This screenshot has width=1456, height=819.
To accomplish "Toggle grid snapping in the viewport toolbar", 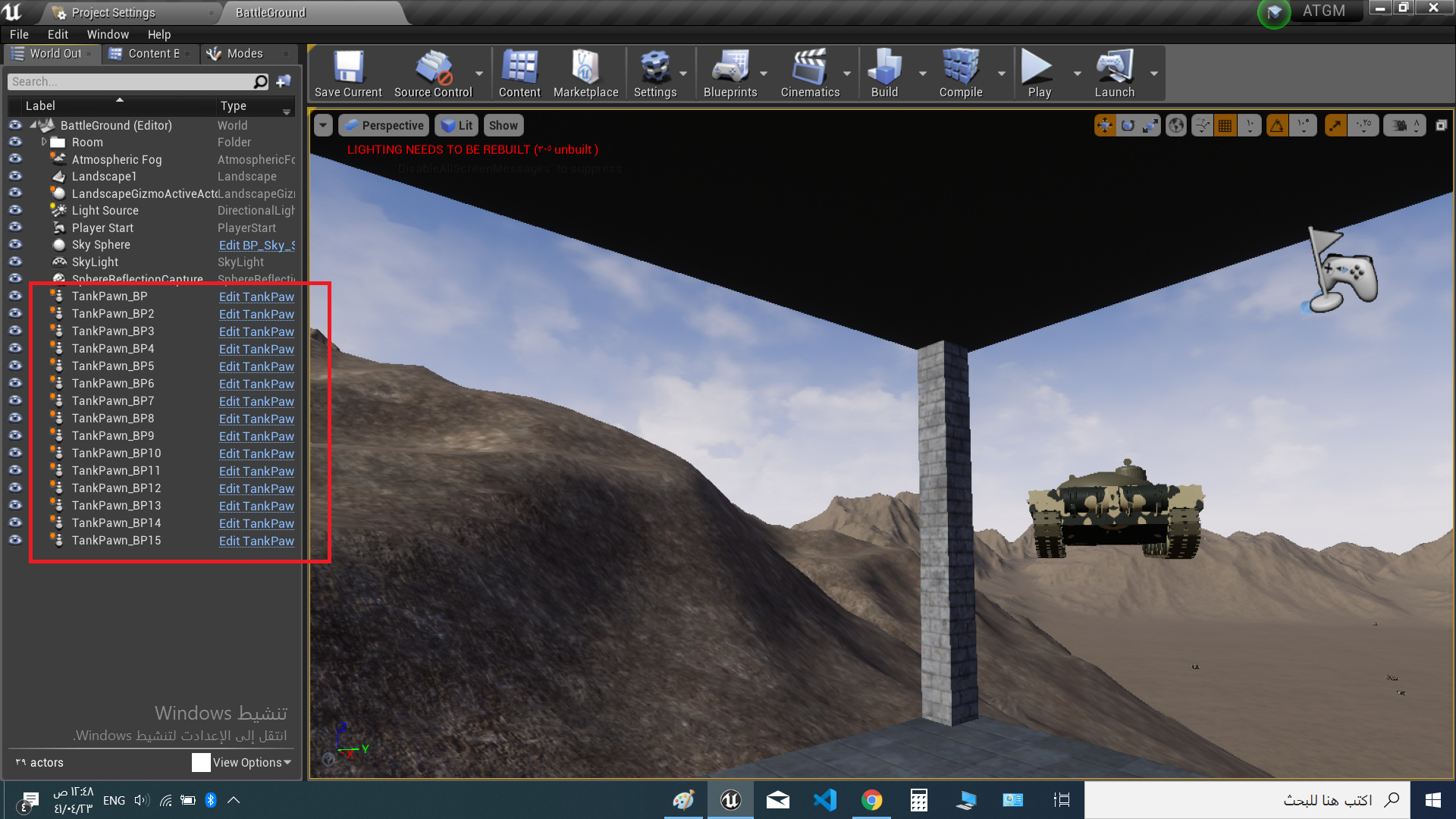I will coord(1225,125).
